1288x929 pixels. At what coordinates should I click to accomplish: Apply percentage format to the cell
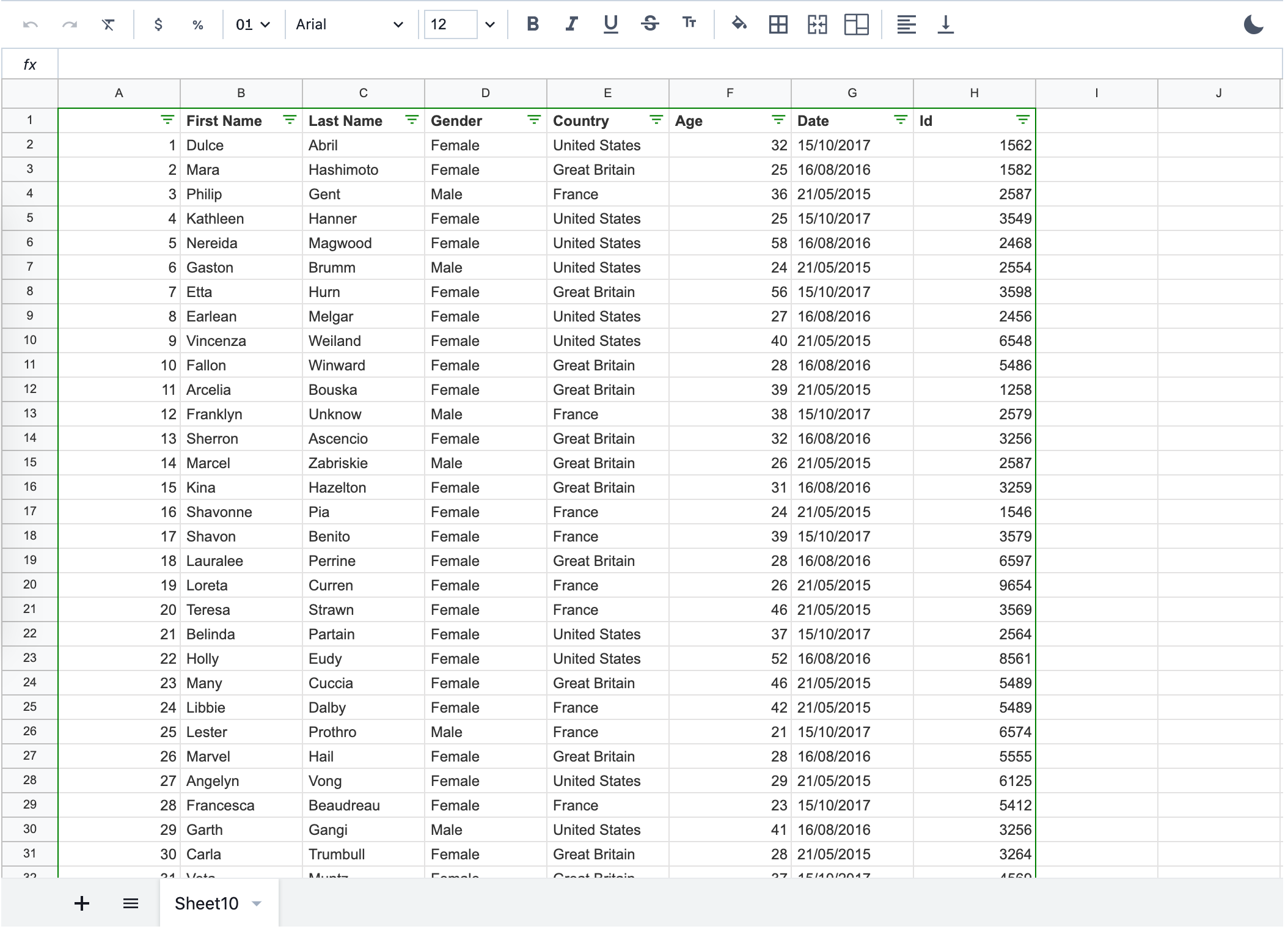tap(197, 24)
